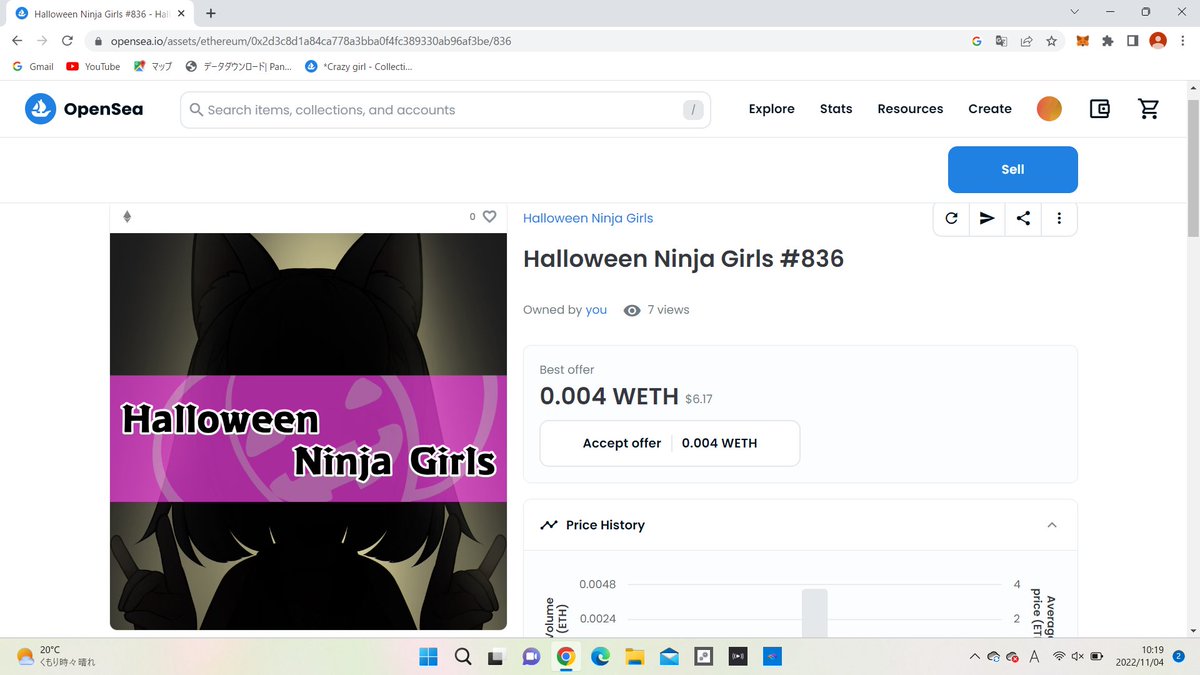Open the weather widget on the taskbar
This screenshot has width=1200, height=675.
(x=56, y=656)
